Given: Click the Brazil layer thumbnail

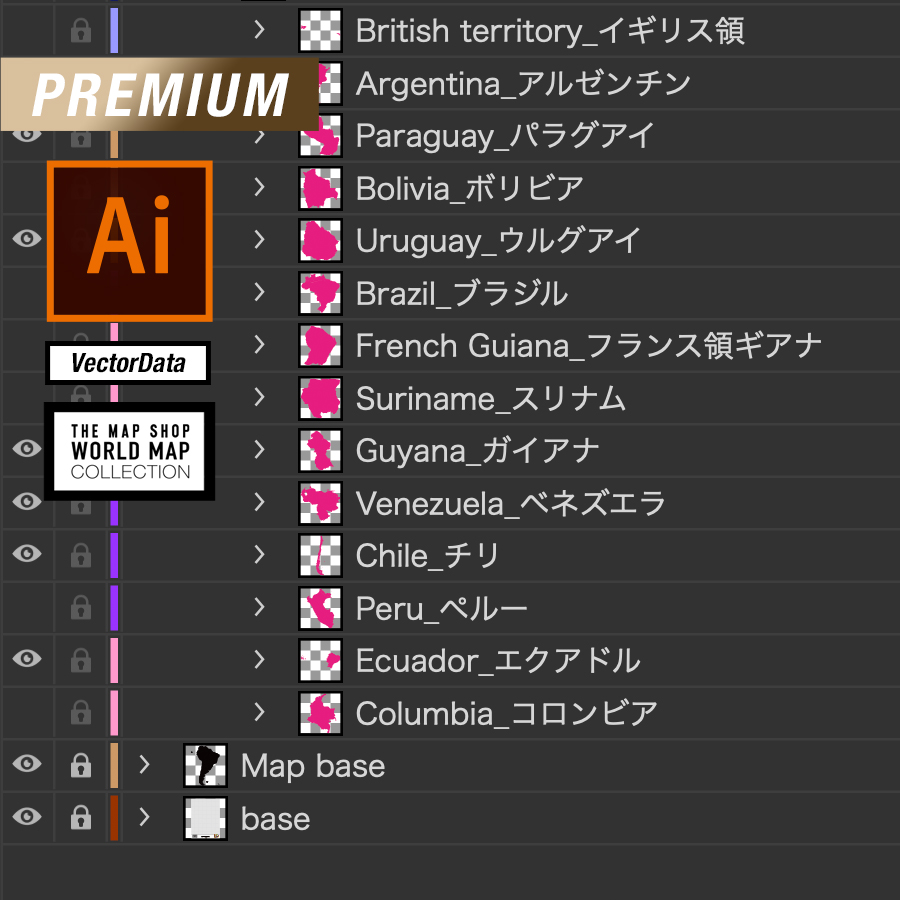Looking at the screenshot, I should [320, 293].
